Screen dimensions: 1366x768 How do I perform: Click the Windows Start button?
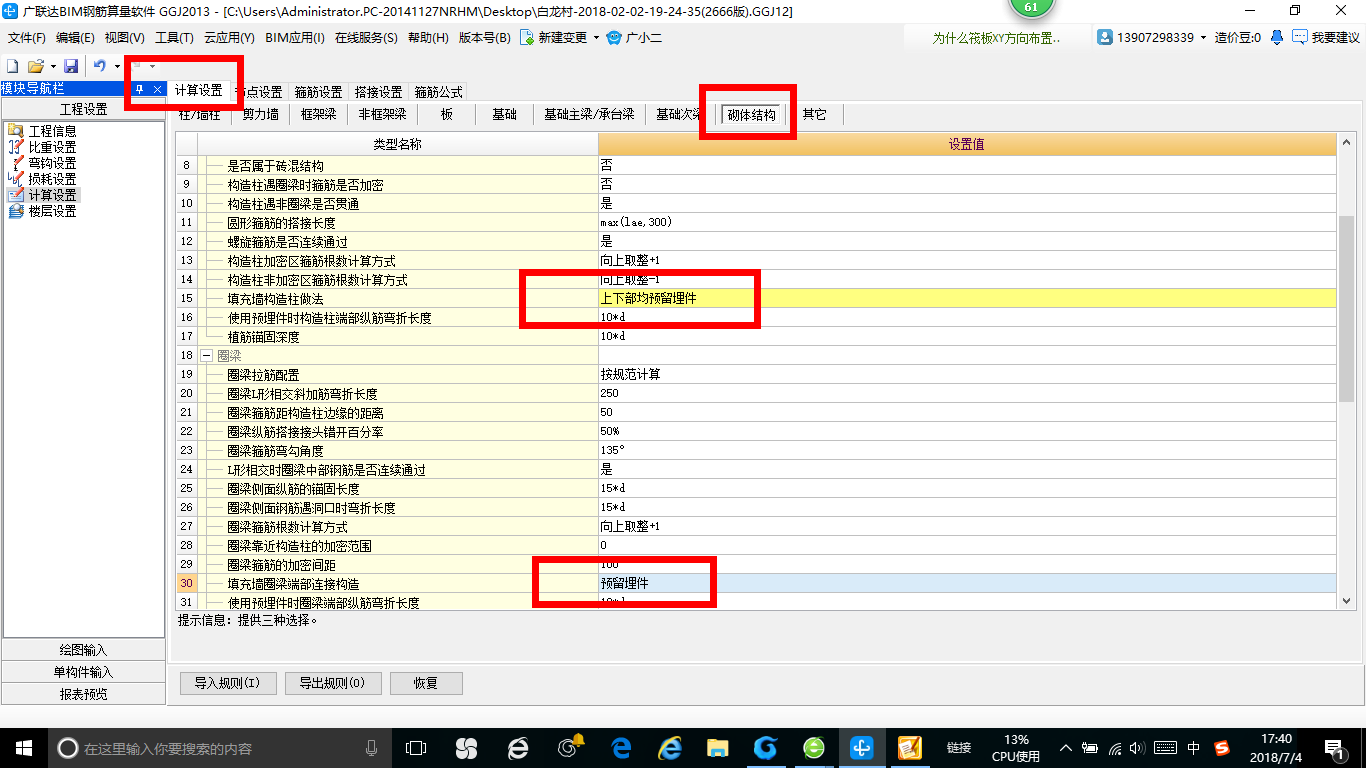pos(24,747)
